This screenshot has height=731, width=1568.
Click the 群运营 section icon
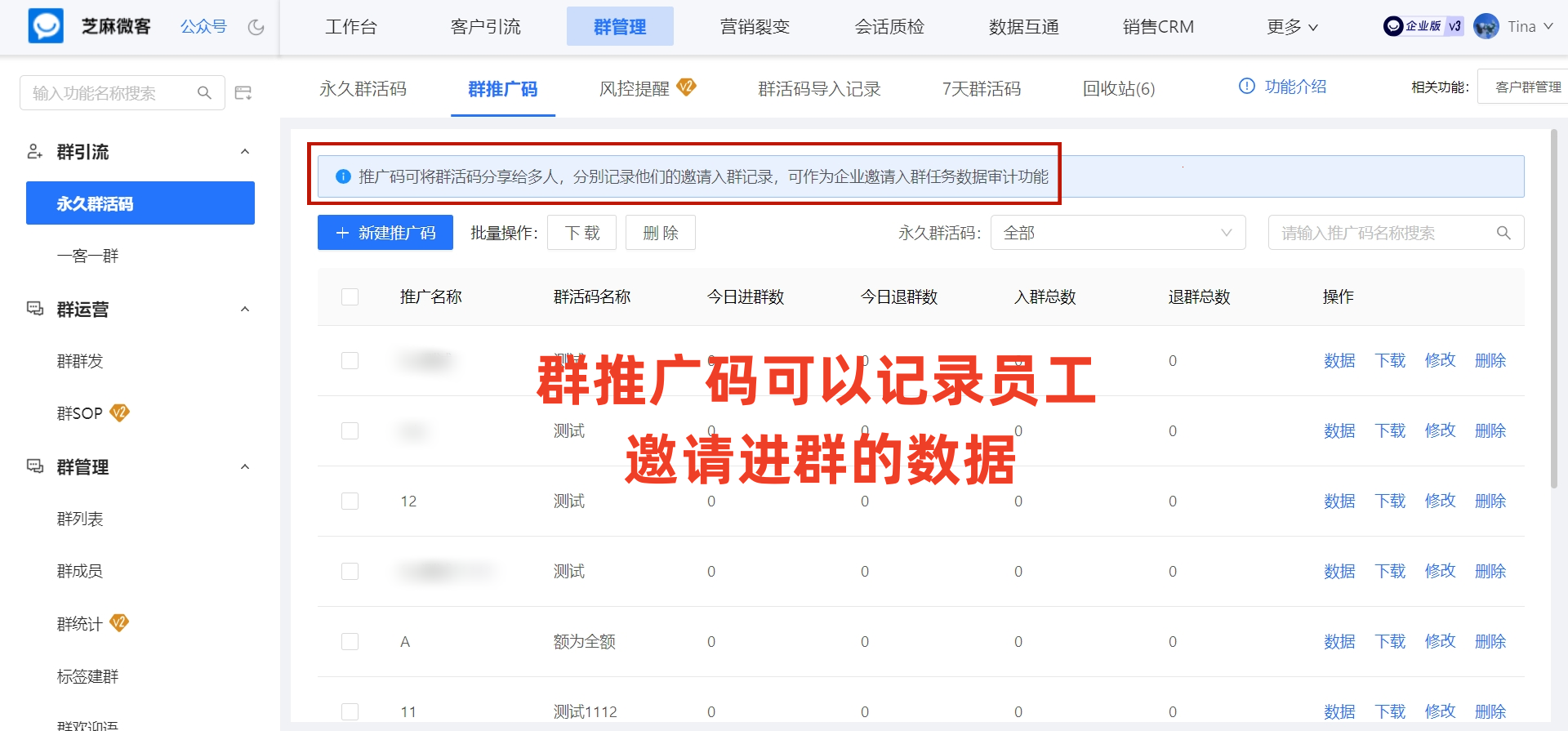click(35, 309)
